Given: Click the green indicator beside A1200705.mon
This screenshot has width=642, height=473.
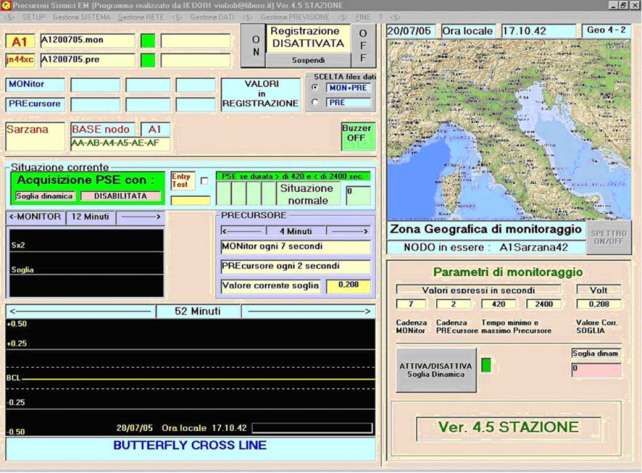Looking at the screenshot, I should (x=147, y=41).
